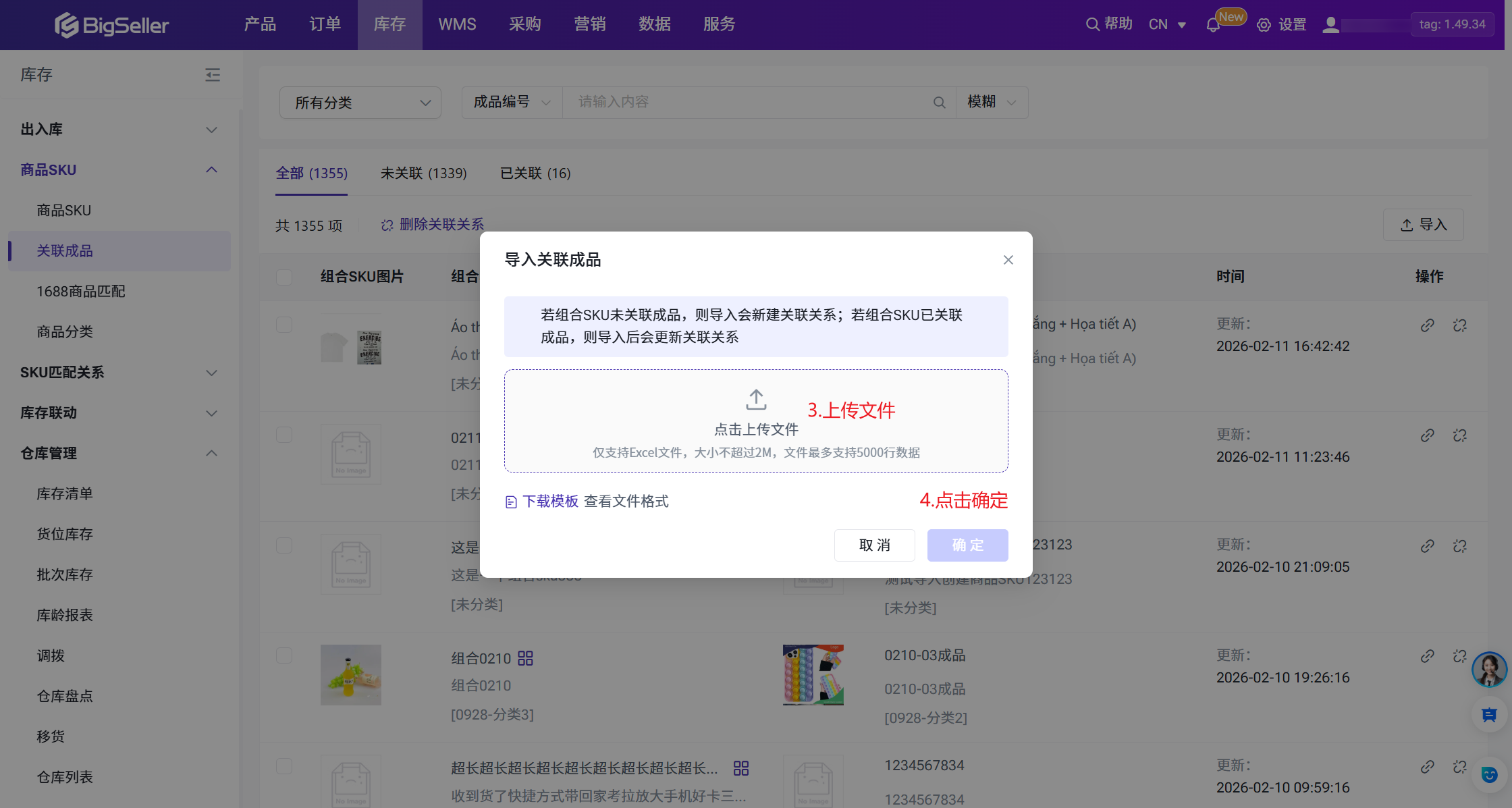Click the 取消 button in dialog
The height and width of the screenshot is (808, 1512).
[x=874, y=545]
